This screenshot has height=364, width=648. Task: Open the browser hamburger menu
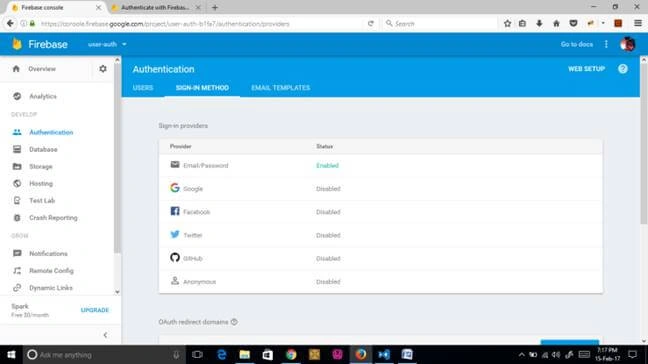coord(638,24)
